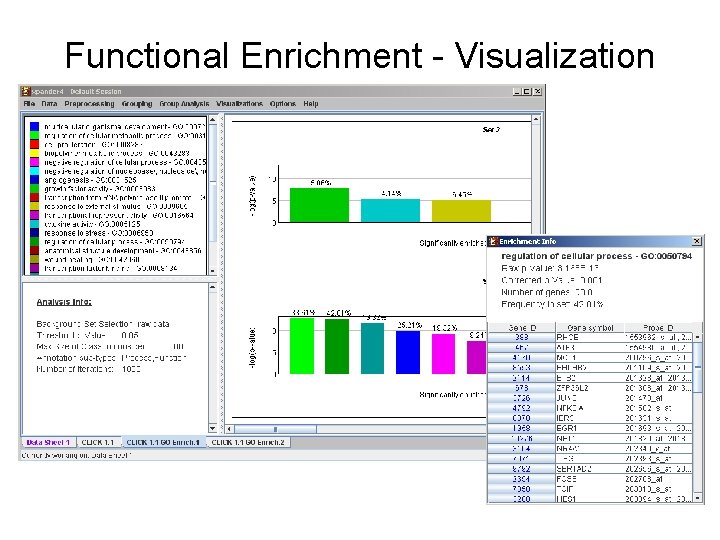
Task: Open the Group Analysis menu
Action: click(x=184, y=104)
